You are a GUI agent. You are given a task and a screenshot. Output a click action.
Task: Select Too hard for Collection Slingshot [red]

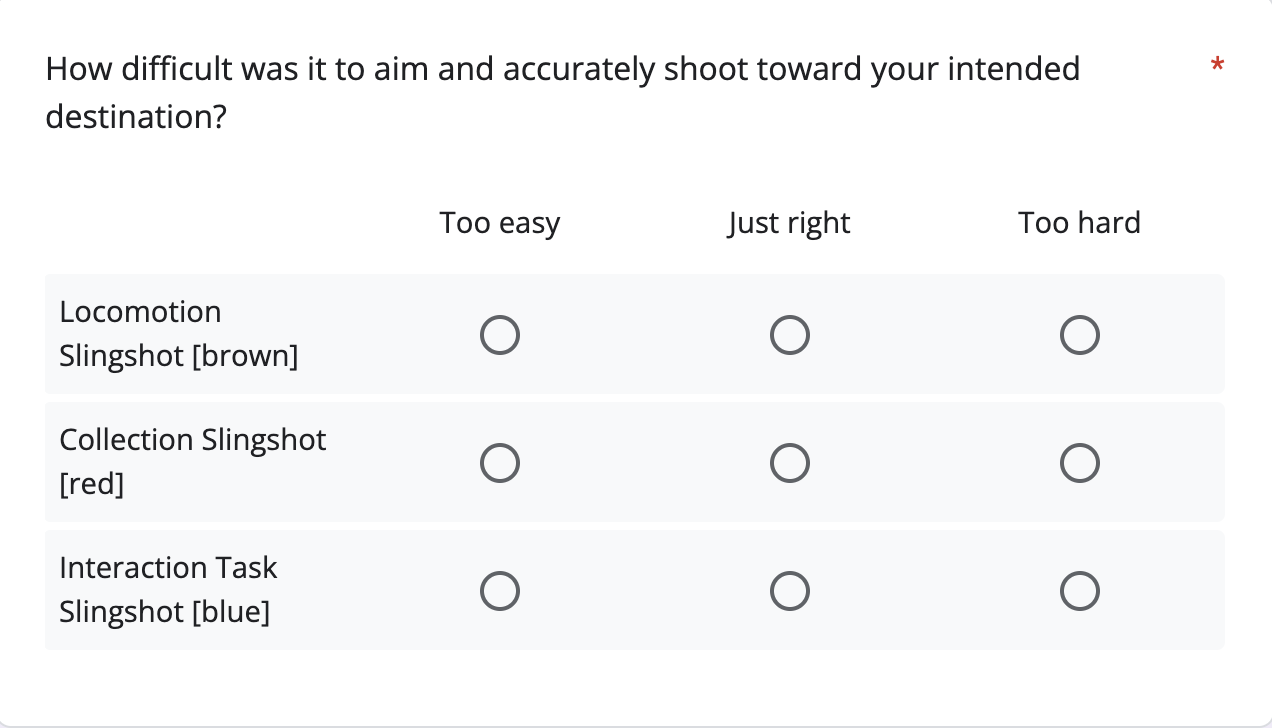pyautogui.click(x=1080, y=462)
